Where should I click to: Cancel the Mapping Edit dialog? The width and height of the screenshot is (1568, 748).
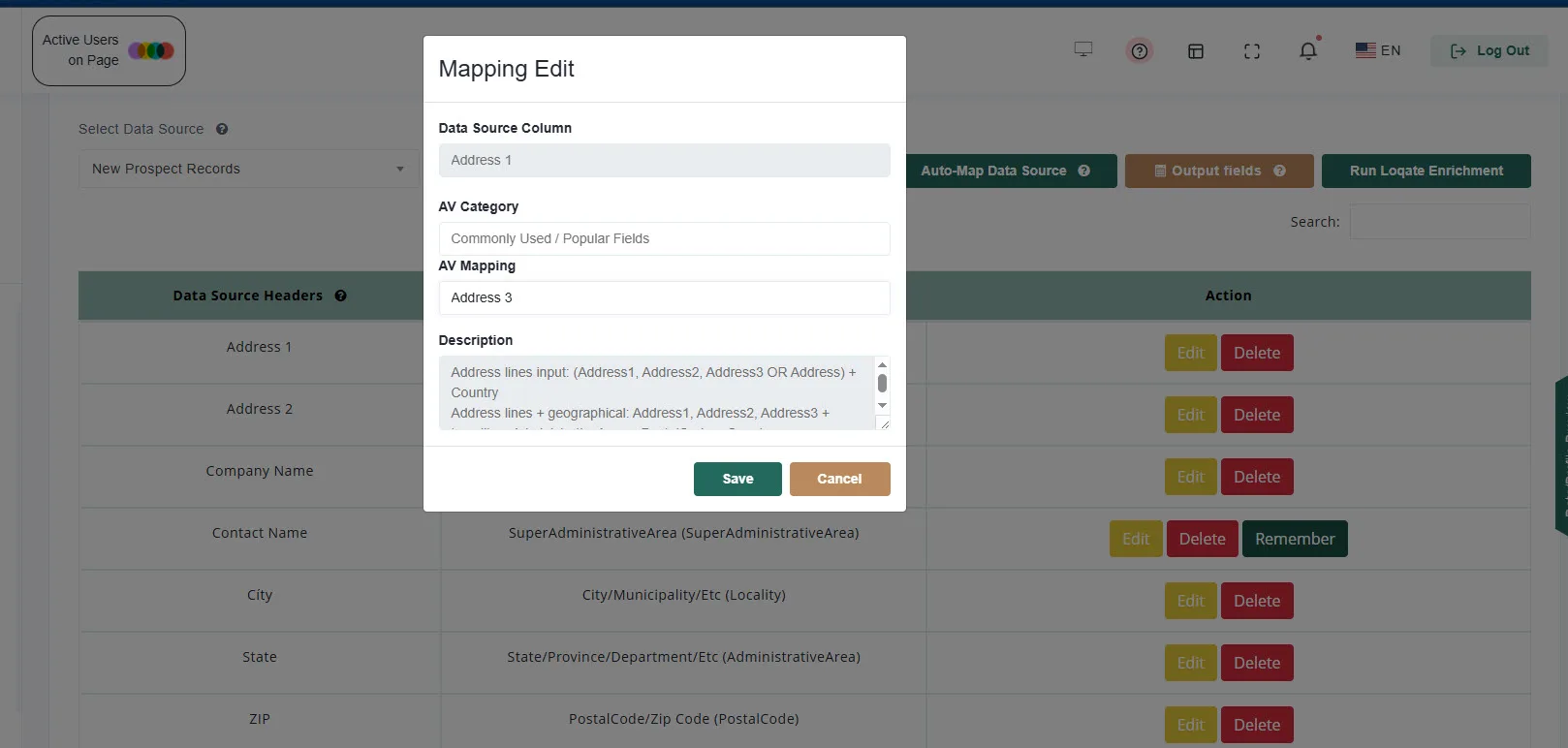pyautogui.click(x=839, y=479)
